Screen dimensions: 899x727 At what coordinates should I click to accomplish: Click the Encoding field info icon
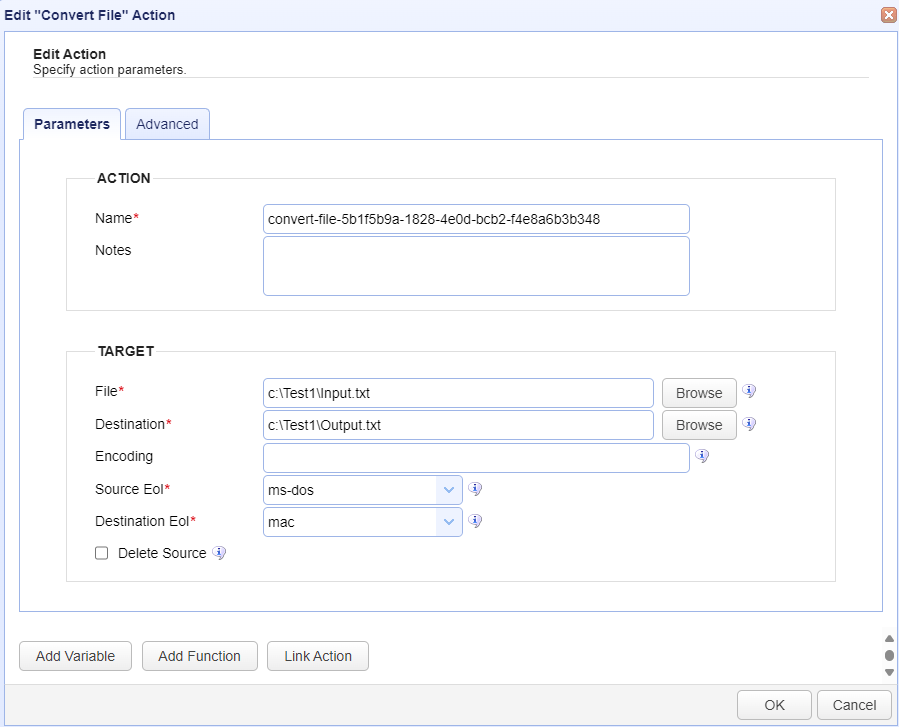click(702, 456)
